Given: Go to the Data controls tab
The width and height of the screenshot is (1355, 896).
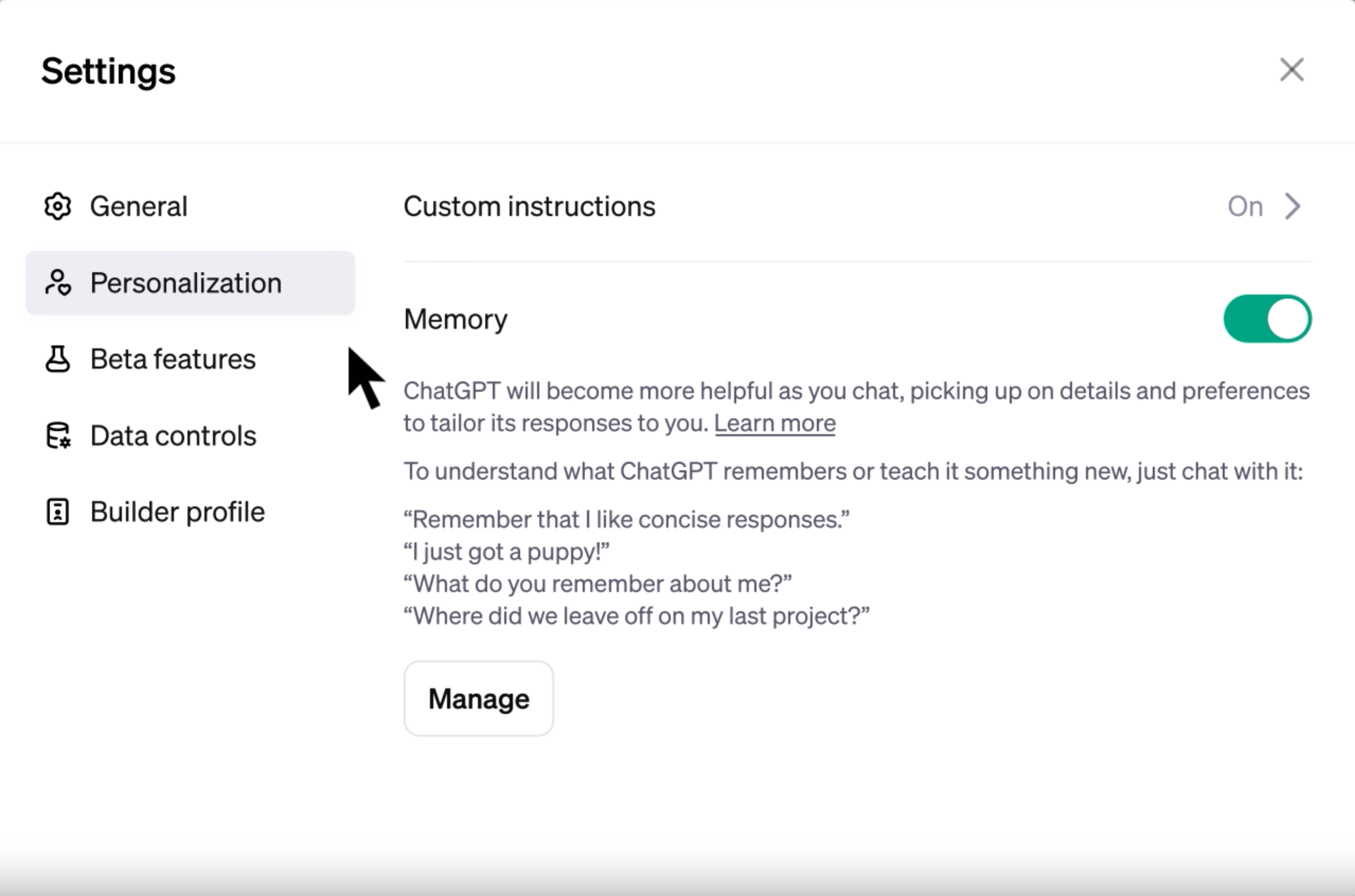Looking at the screenshot, I should (190, 435).
